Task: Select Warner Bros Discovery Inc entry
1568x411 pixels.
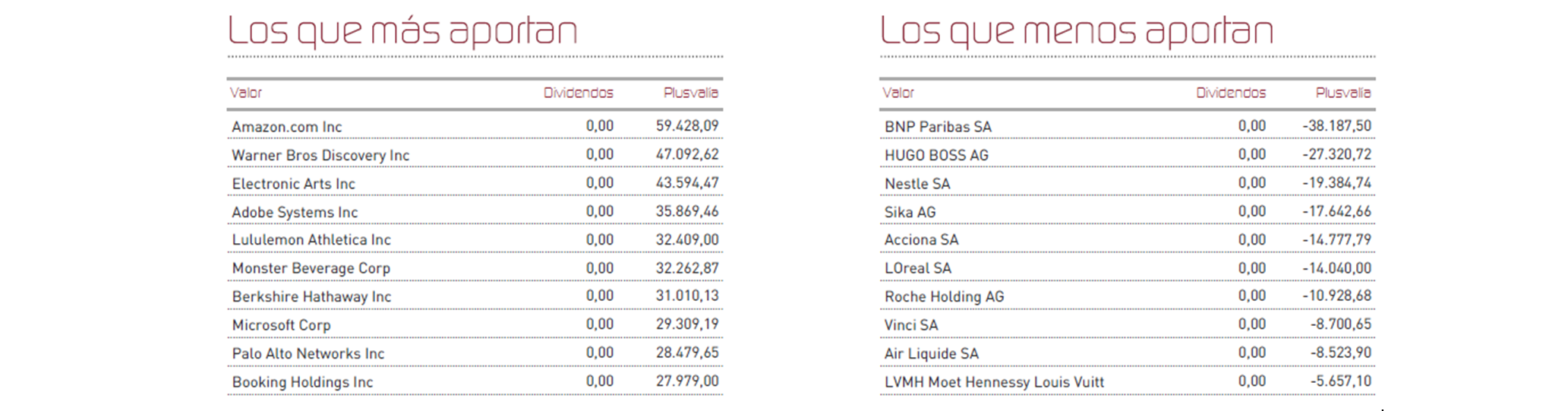Action: [x=320, y=155]
